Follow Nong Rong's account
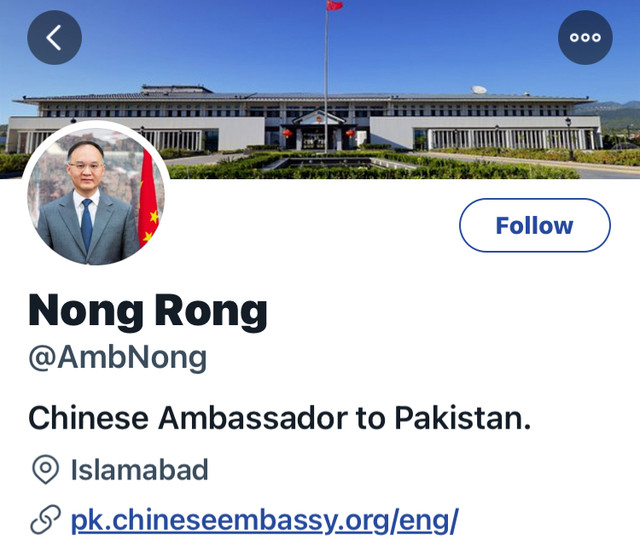 tap(535, 225)
